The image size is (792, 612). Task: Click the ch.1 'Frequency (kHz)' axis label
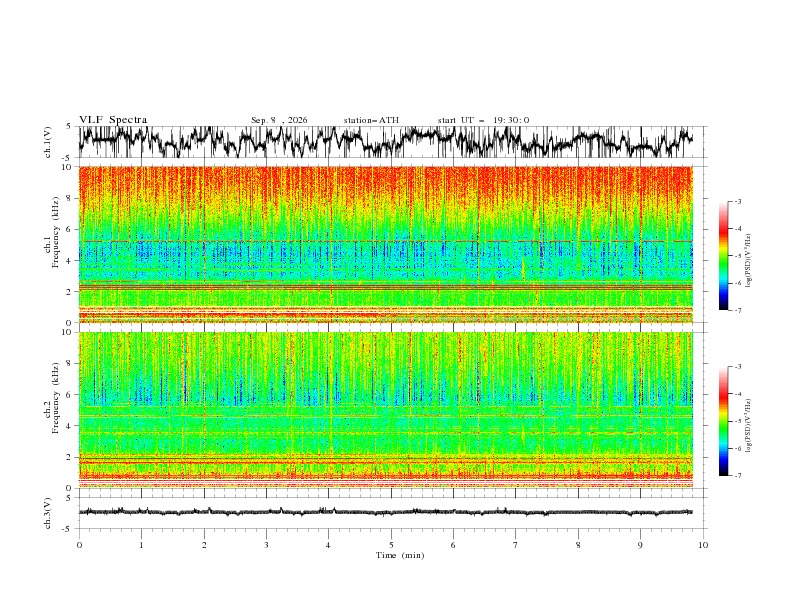pos(51,245)
